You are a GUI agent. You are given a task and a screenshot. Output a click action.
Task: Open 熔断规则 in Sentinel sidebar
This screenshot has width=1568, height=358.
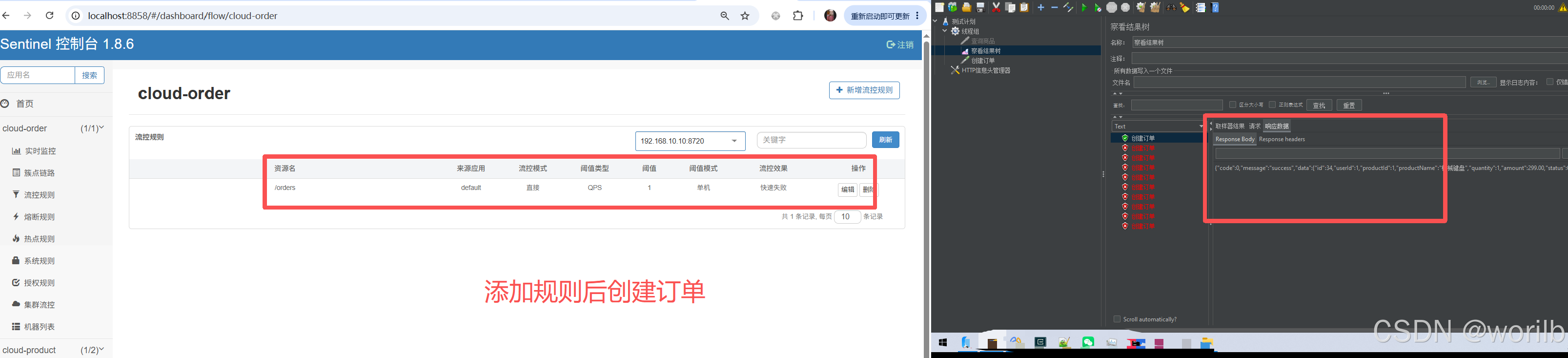coord(40,217)
